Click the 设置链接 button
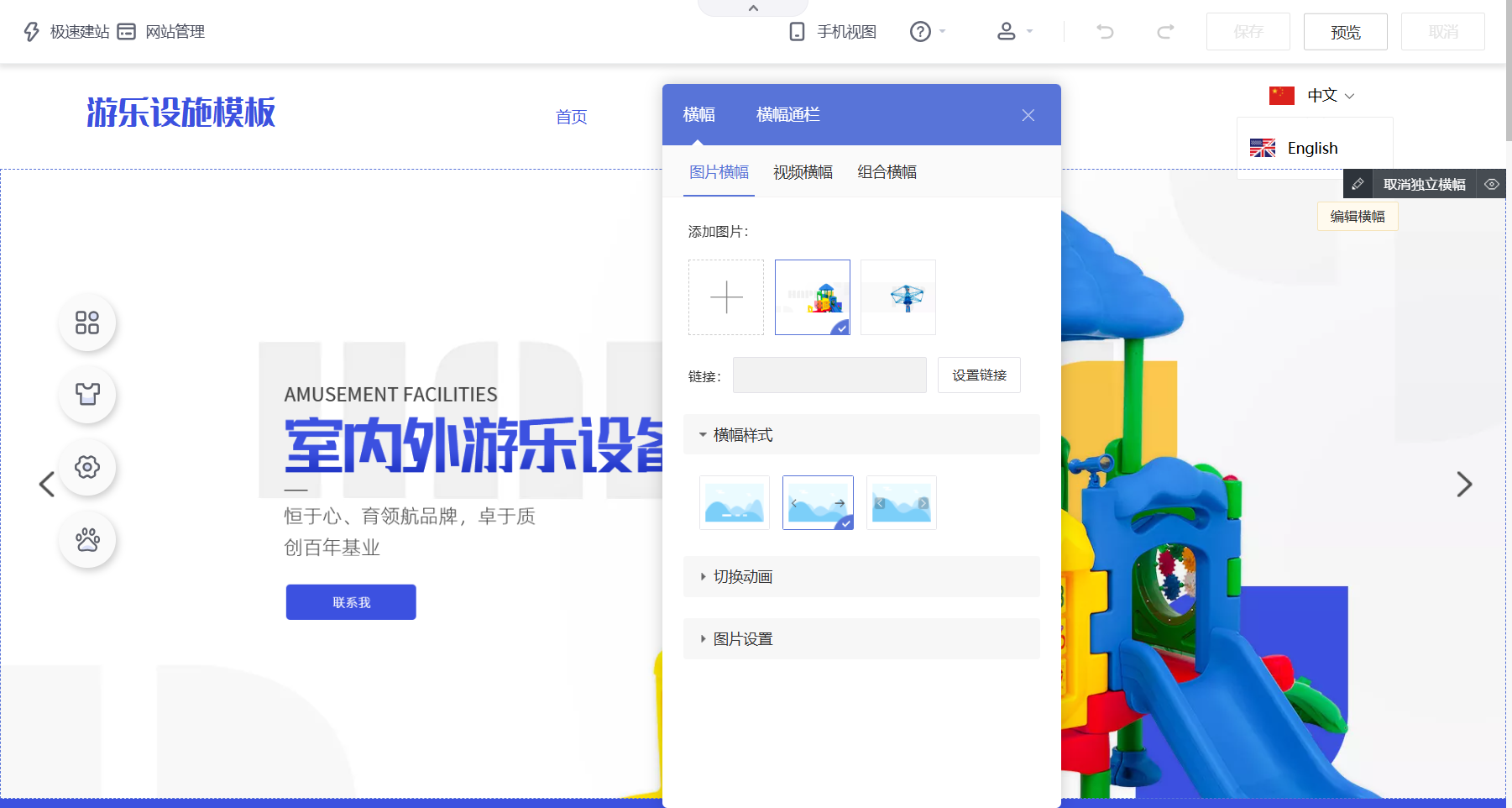 click(x=978, y=375)
